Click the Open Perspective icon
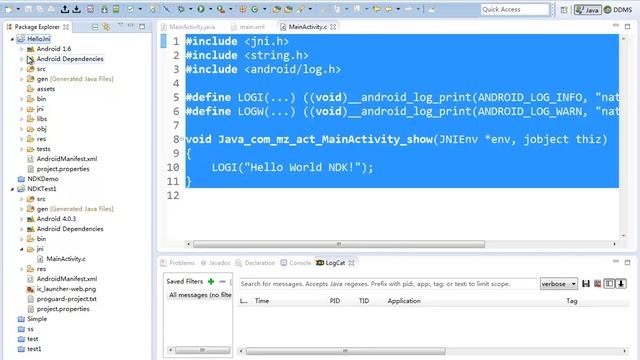Viewport: 640px width, 360px height. click(x=564, y=10)
